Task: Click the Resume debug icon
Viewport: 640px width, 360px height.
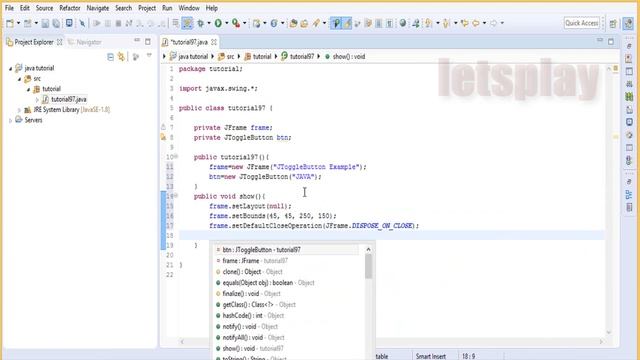Action: [x=97, y=23]
